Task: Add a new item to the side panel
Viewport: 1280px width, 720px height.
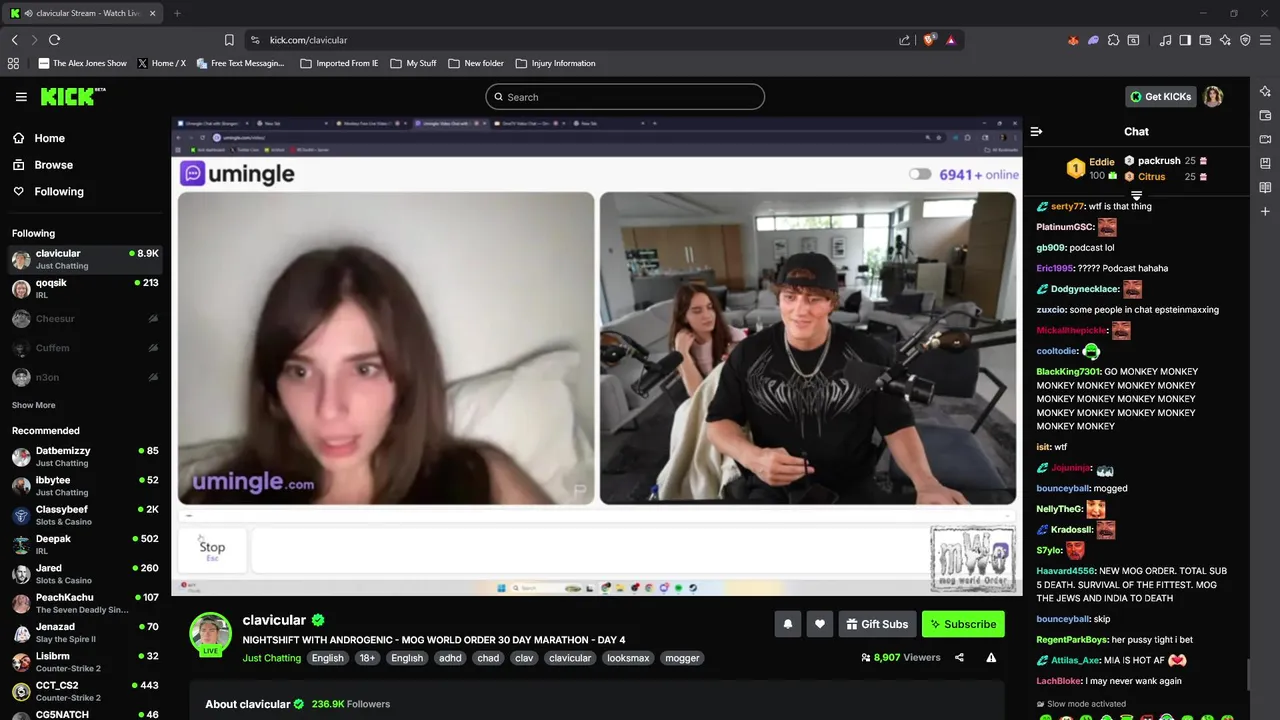Action: (x=1265, y=211)
